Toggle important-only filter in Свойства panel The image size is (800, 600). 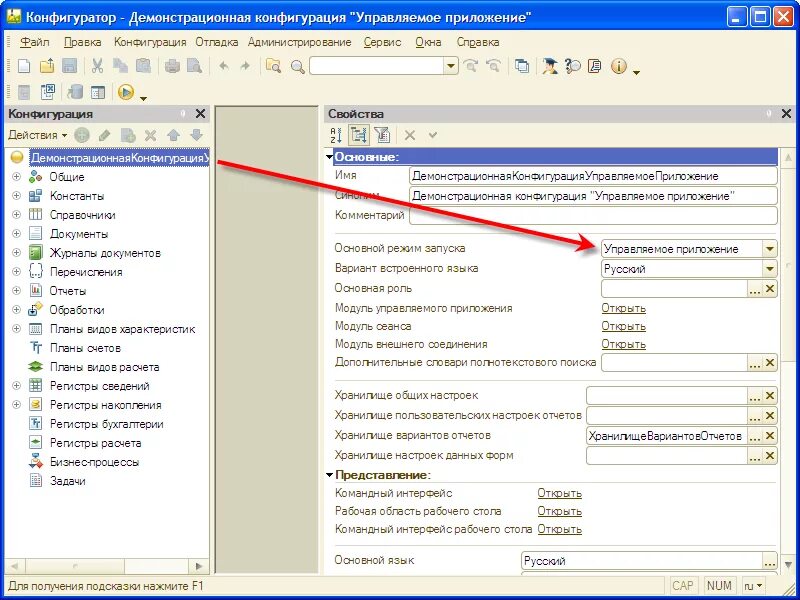[382, 135]
